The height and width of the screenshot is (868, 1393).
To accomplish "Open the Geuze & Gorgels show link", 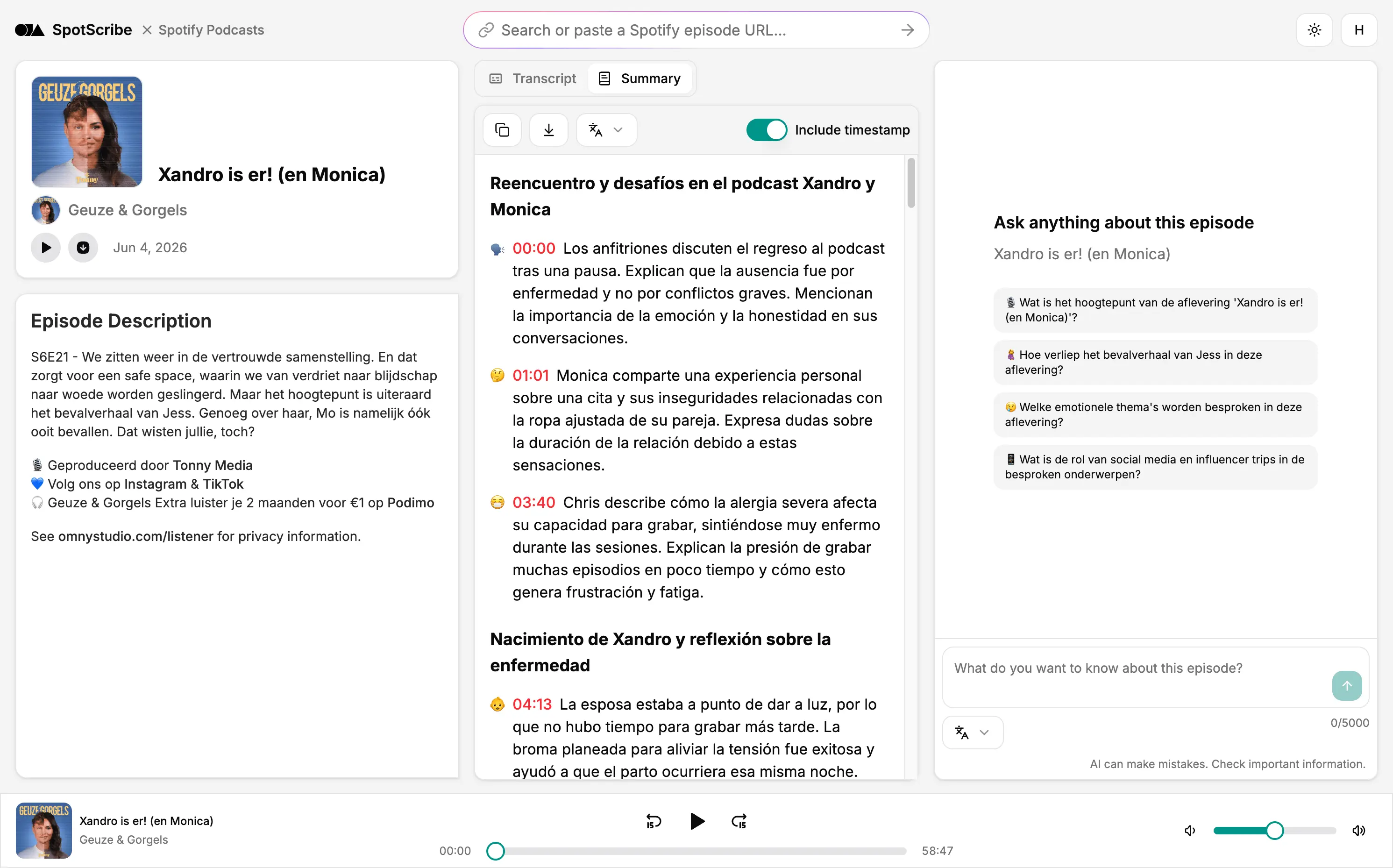I will (128, 210).
